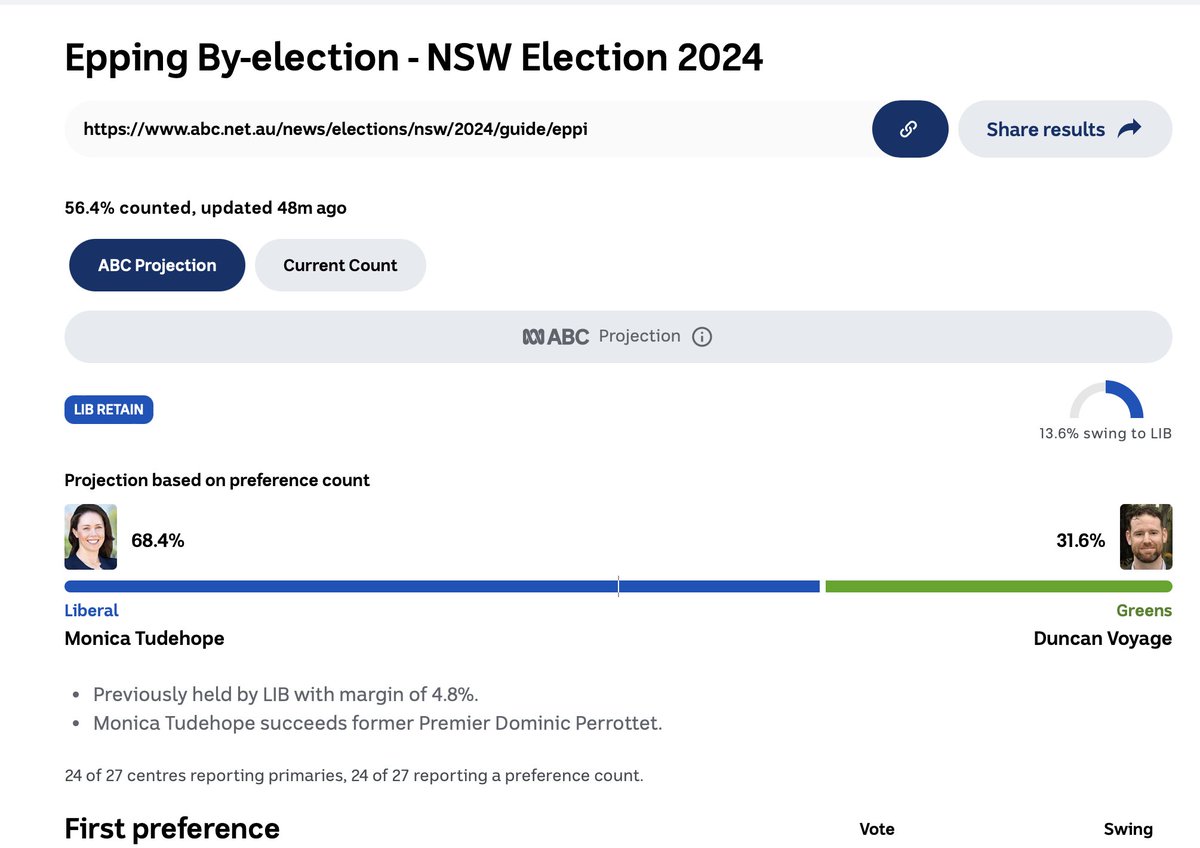The image size is (1200, 848).
Task: Click the 31.6% figure
Action: [1081, 540]
